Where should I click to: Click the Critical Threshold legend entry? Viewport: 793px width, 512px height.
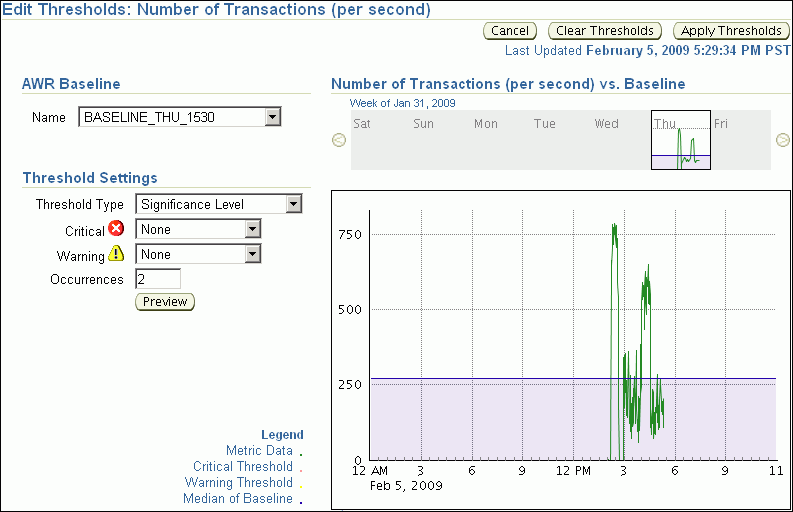(243, 467)
